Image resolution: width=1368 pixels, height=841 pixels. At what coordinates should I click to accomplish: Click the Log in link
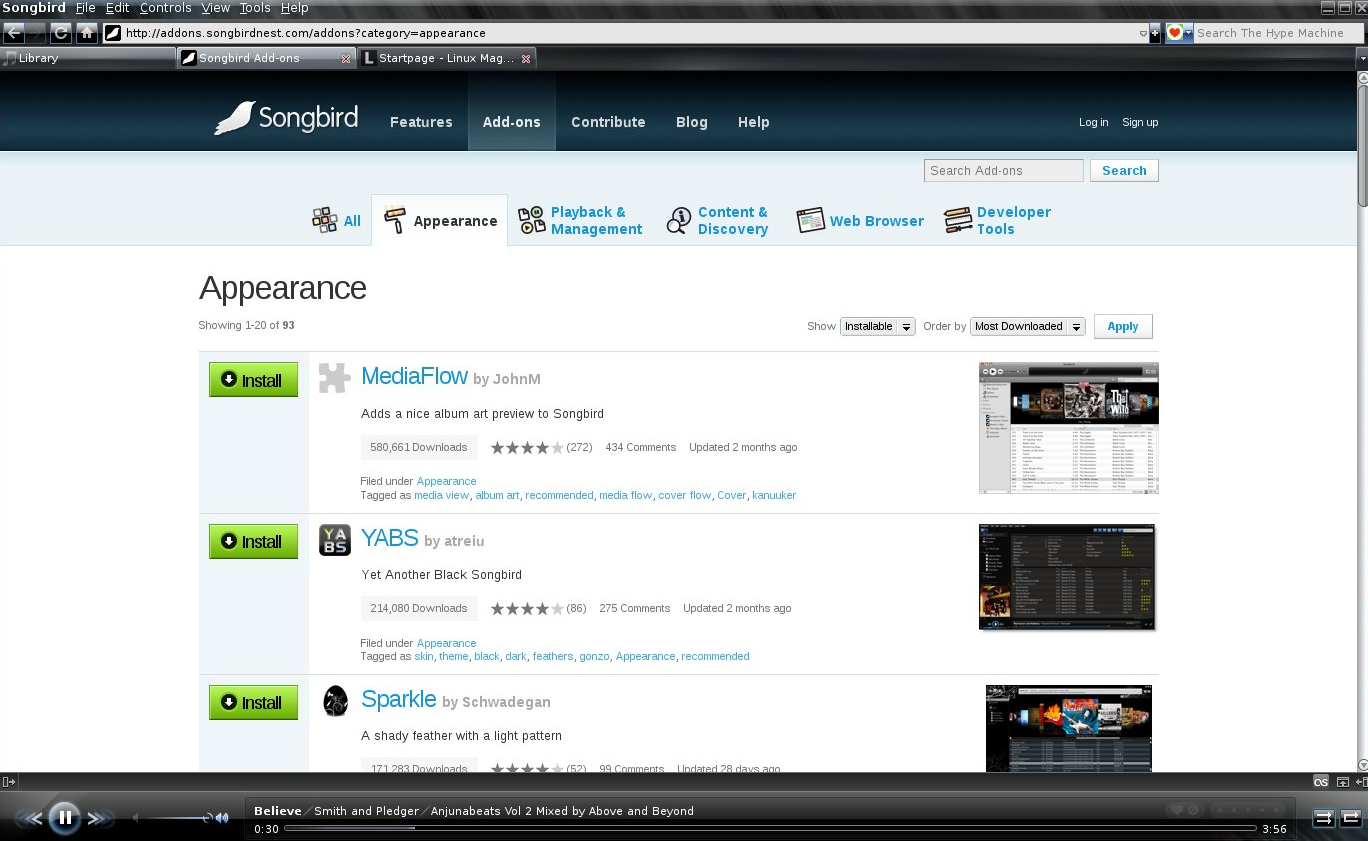1093,122
